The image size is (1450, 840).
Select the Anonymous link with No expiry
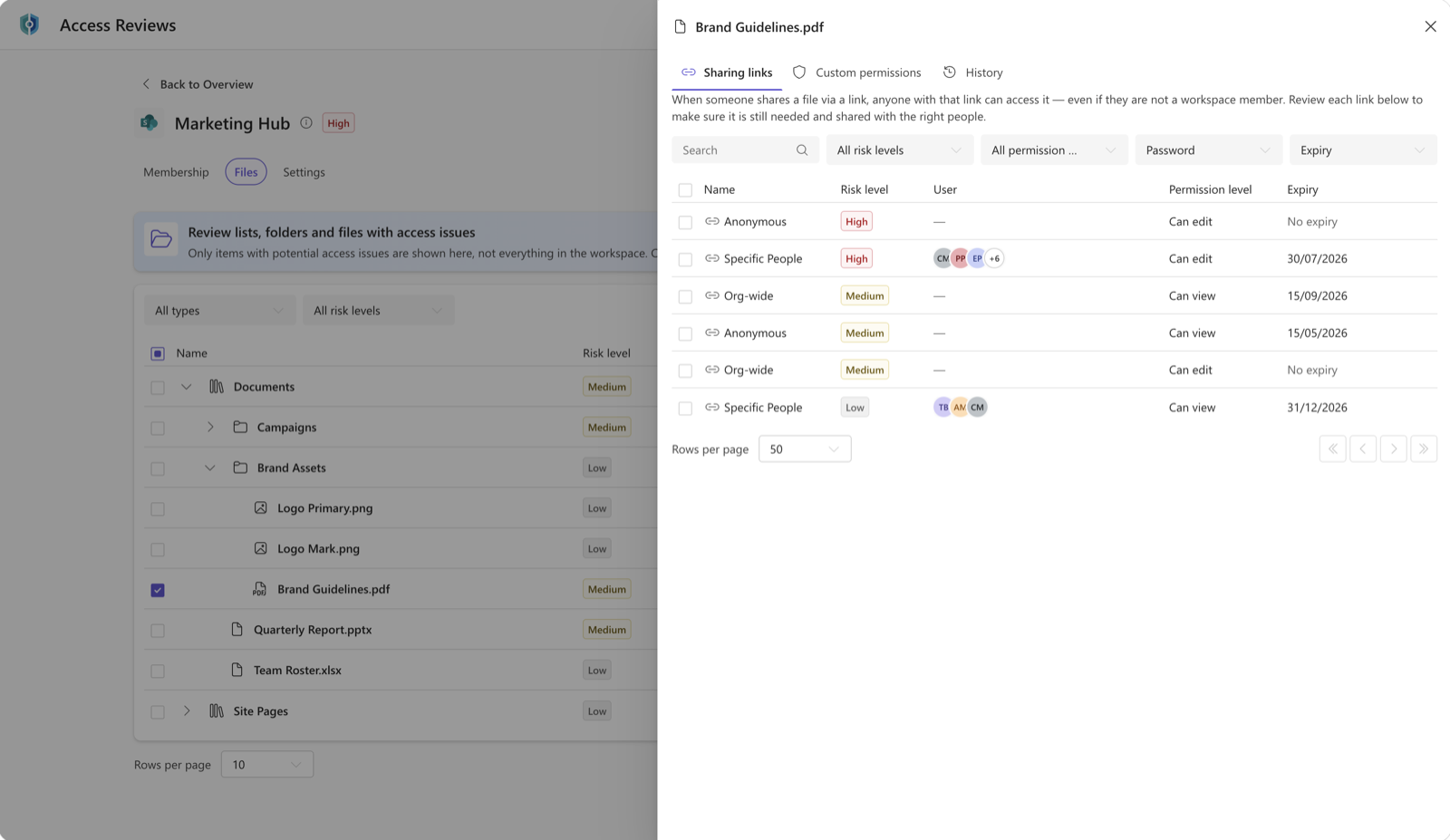click(x=685, y=222)
